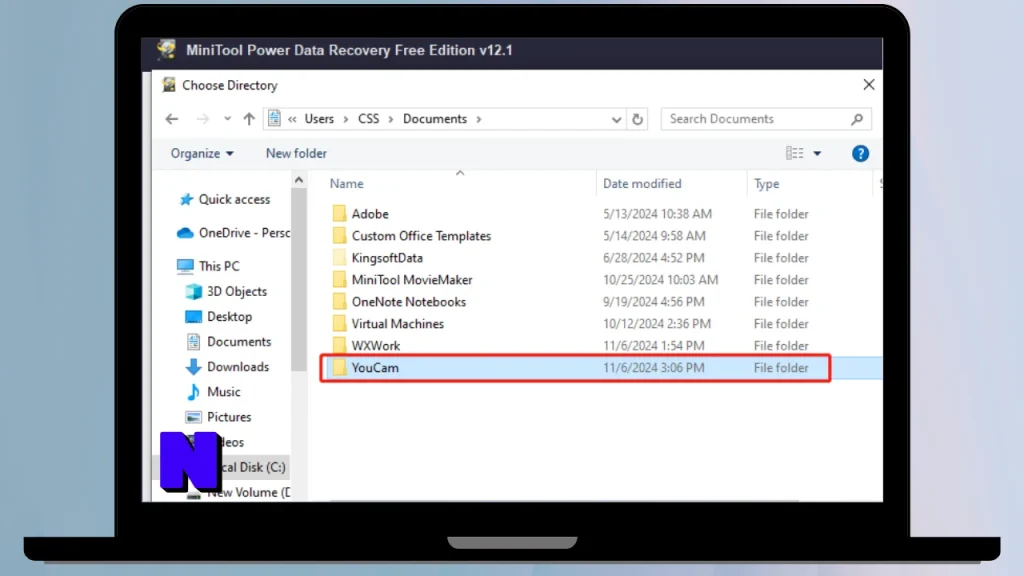Open the blue Help button
1024x576 pixels.
coord(860,153)
